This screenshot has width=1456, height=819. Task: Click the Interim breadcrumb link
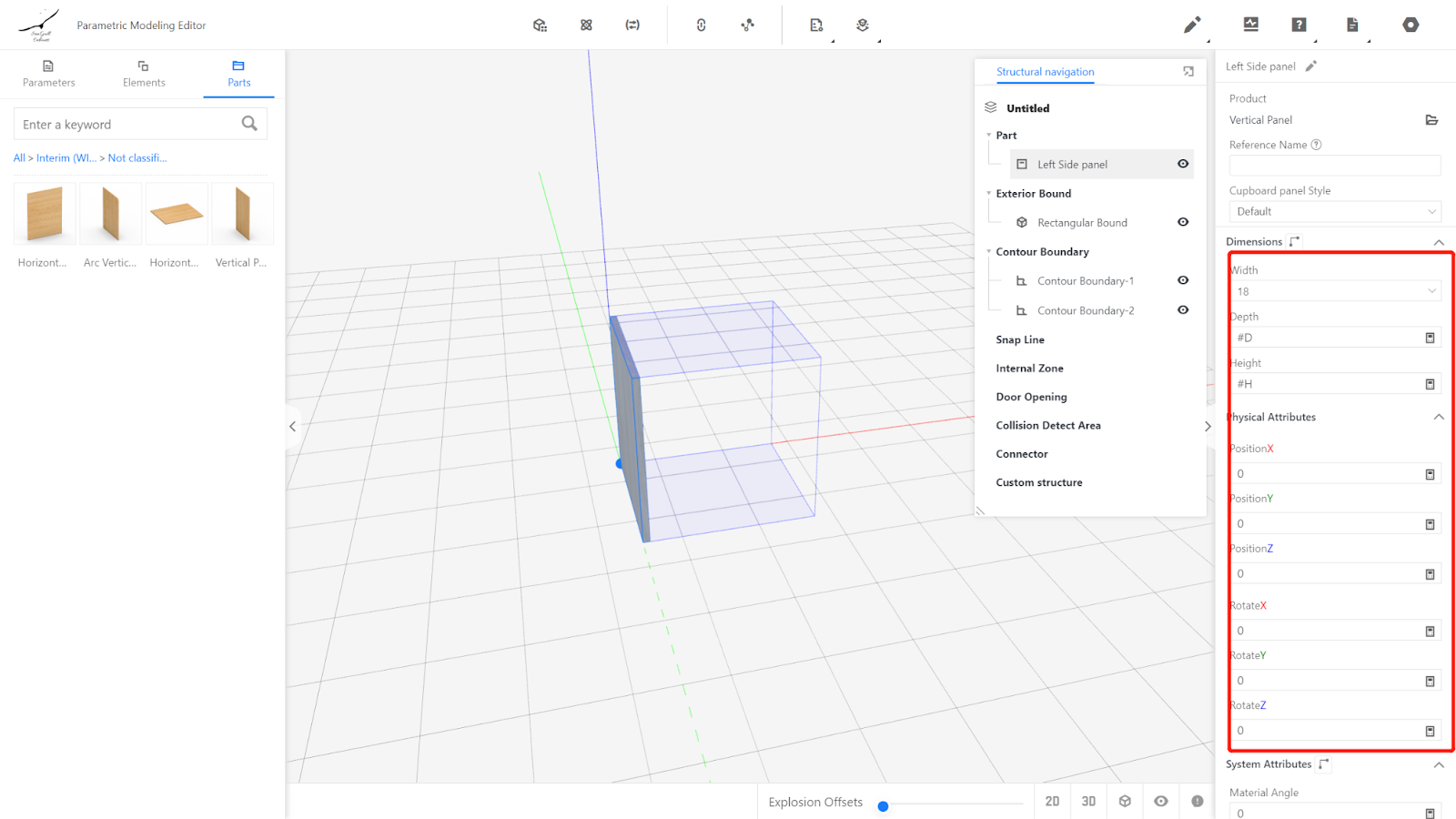(x=66, y=158)
